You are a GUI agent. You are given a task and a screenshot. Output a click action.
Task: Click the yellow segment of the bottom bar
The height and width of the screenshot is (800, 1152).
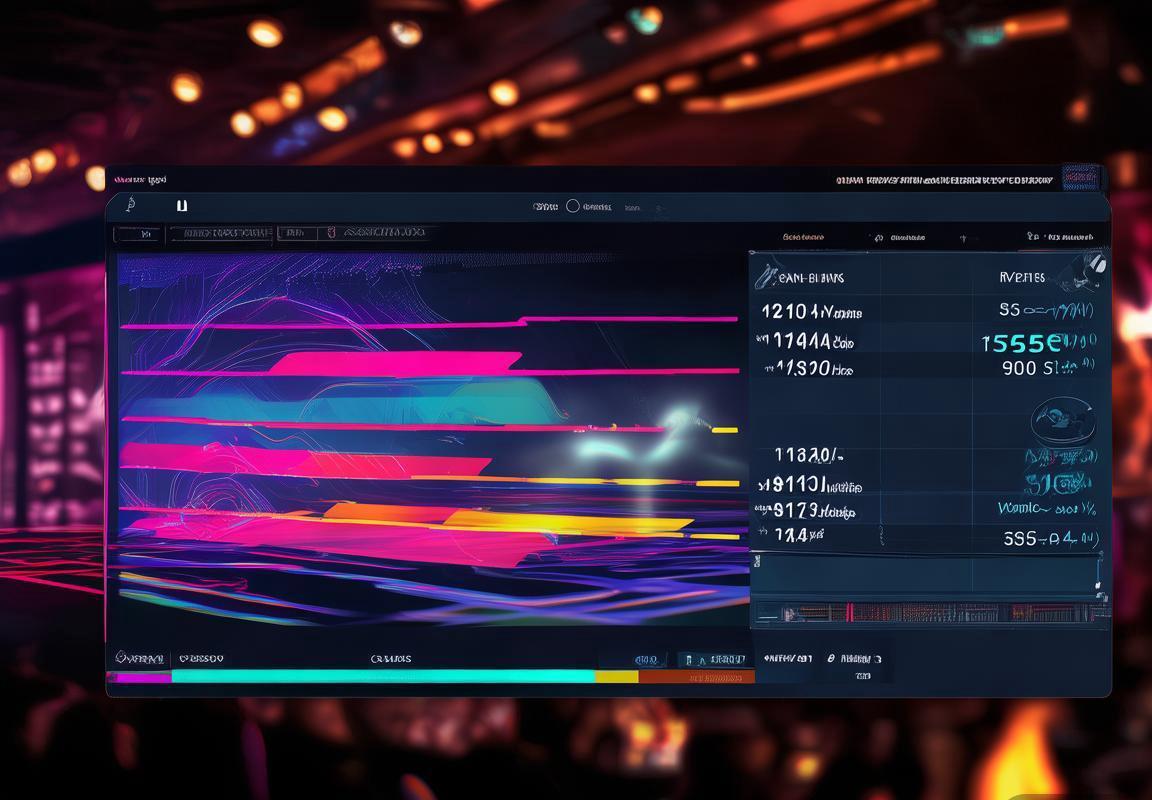click(x=616, y=677)
